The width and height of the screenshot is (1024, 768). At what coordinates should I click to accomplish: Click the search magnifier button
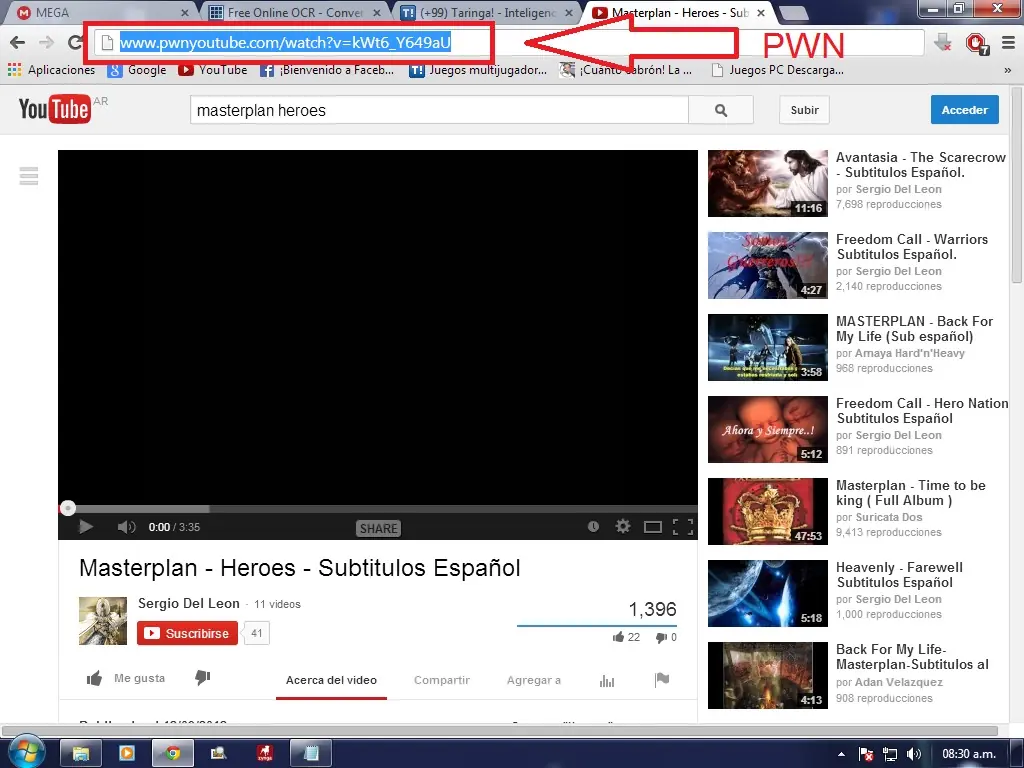[x=720, y=110]
